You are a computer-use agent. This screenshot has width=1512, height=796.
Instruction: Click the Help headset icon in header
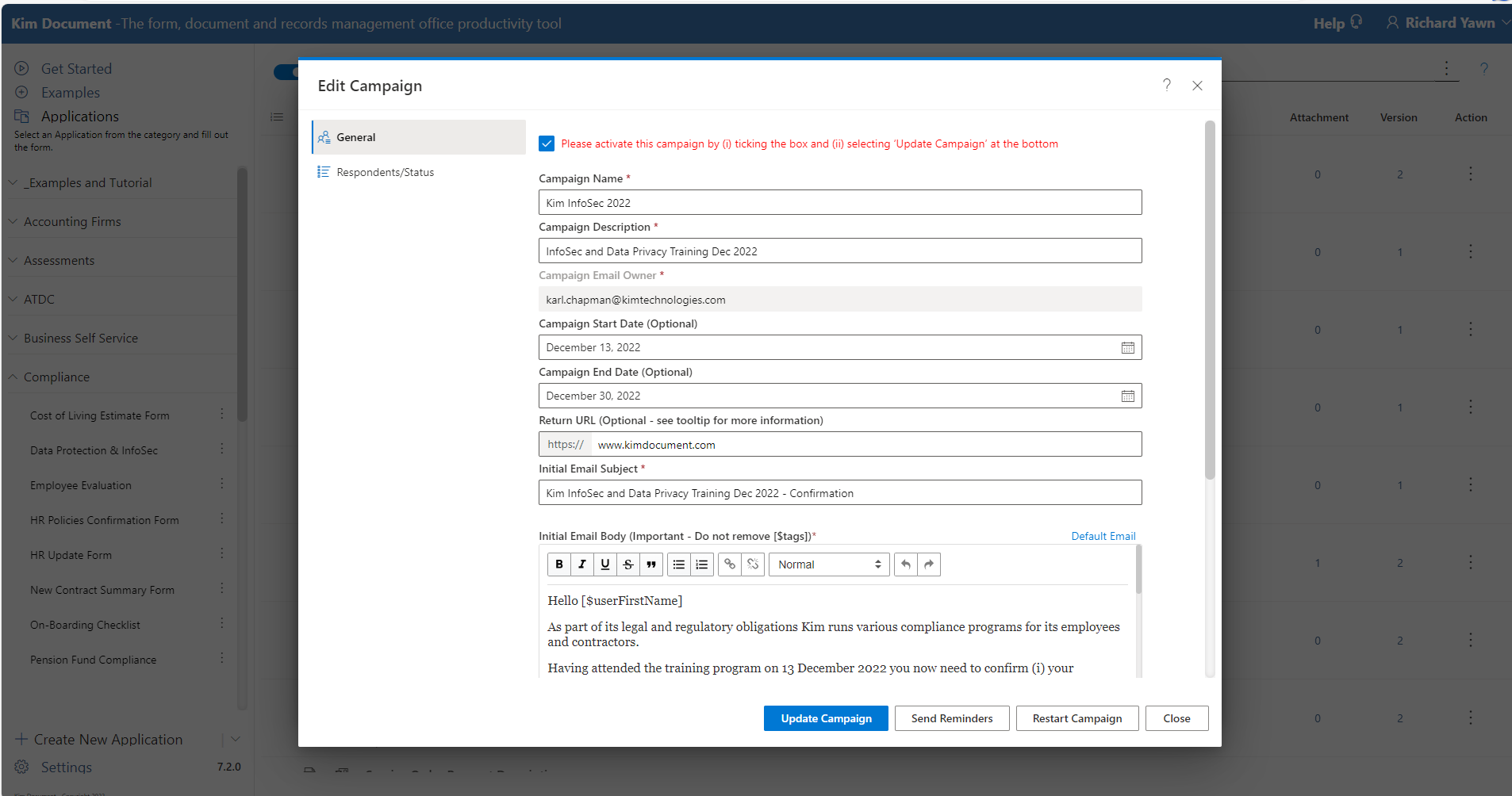(x=1357, y=22)
